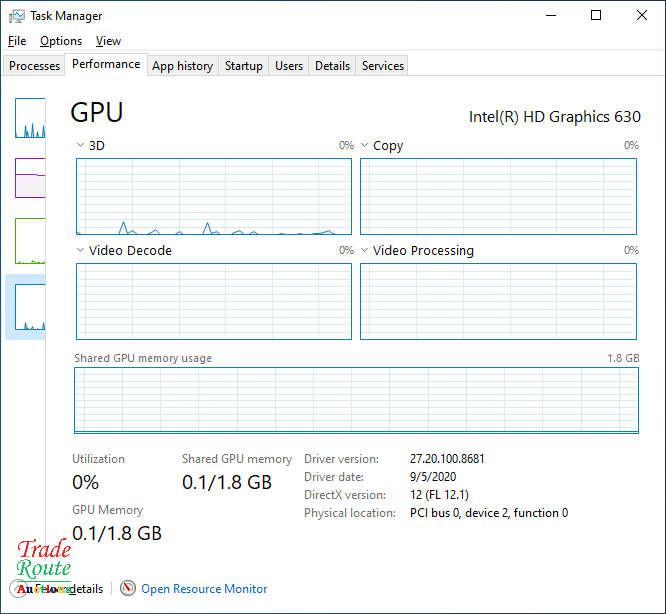Open the 3D engine dropdown chevron
The image size is (666, 614).
click(80, 145)
